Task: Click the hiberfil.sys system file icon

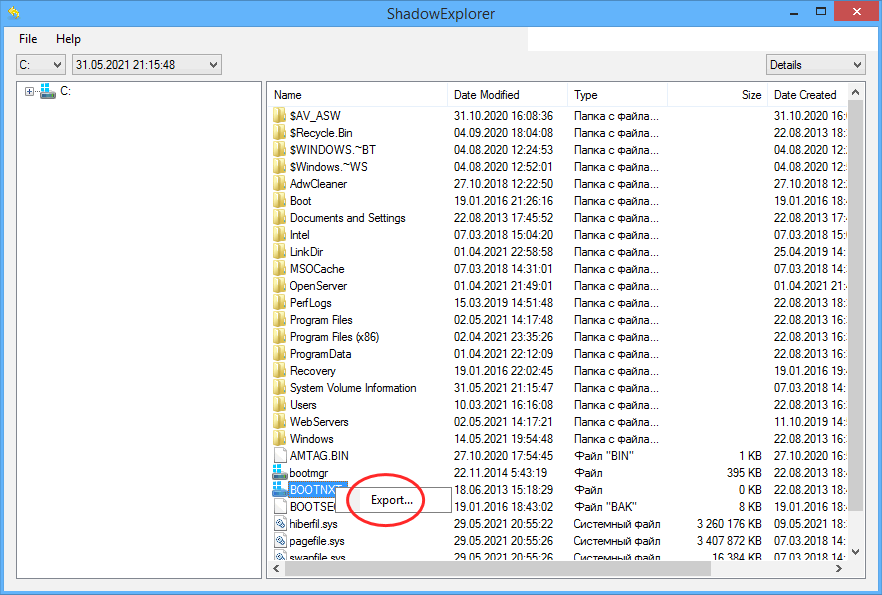Action: (280, 524)
